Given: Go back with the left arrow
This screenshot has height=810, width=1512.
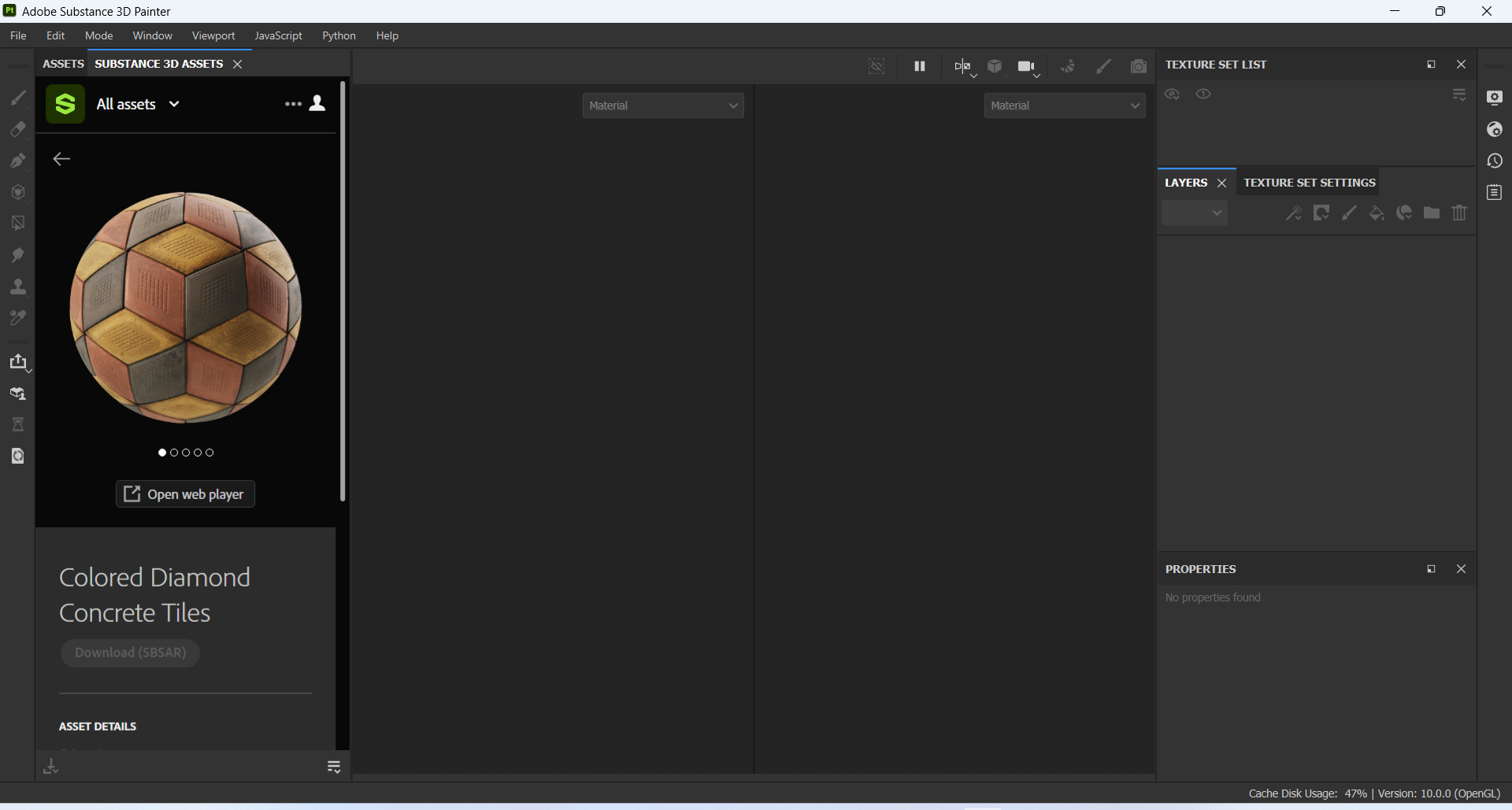Looking at the screenshot, I should [x=61, y=160].
